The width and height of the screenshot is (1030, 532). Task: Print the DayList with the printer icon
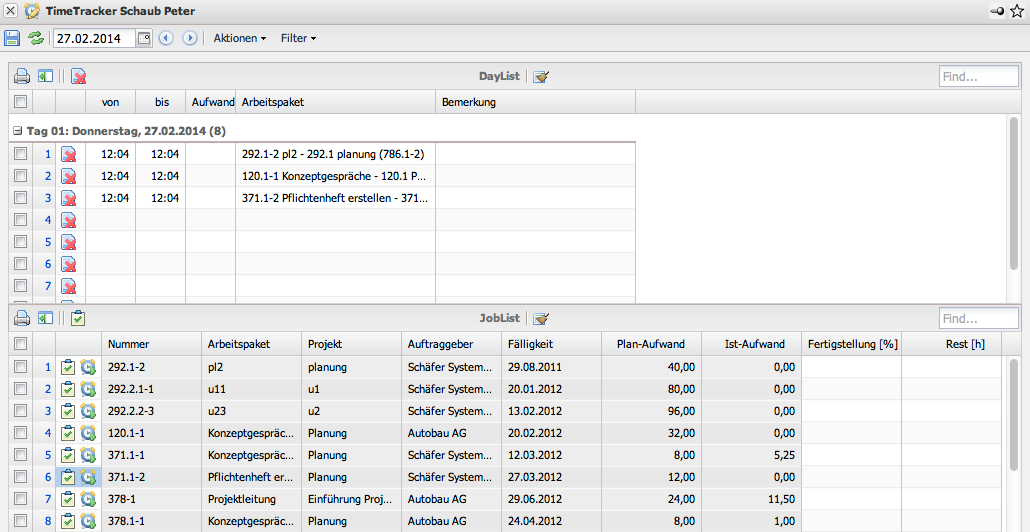click(x=20, y=76)
